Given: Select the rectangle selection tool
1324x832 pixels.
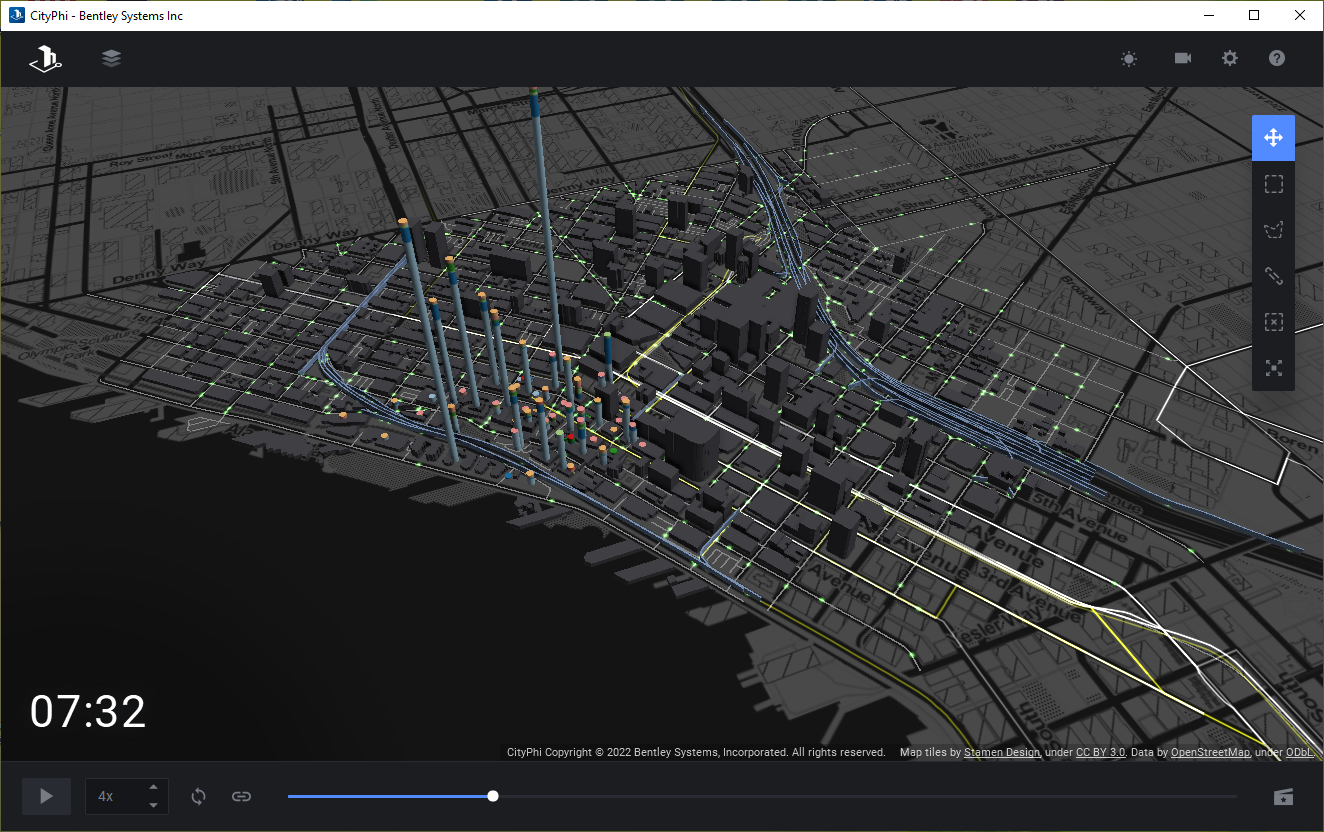Looking at the screenshot, I should click(1273, 184).
